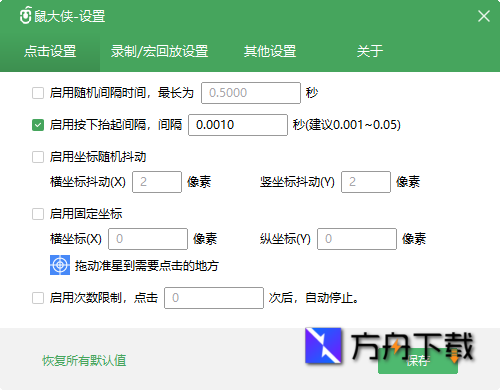The height and width of the screenshot is (390, 500).
Task: Click the 秒(建议0.001~0.05) hint text
Action: [x=347, y=125]
